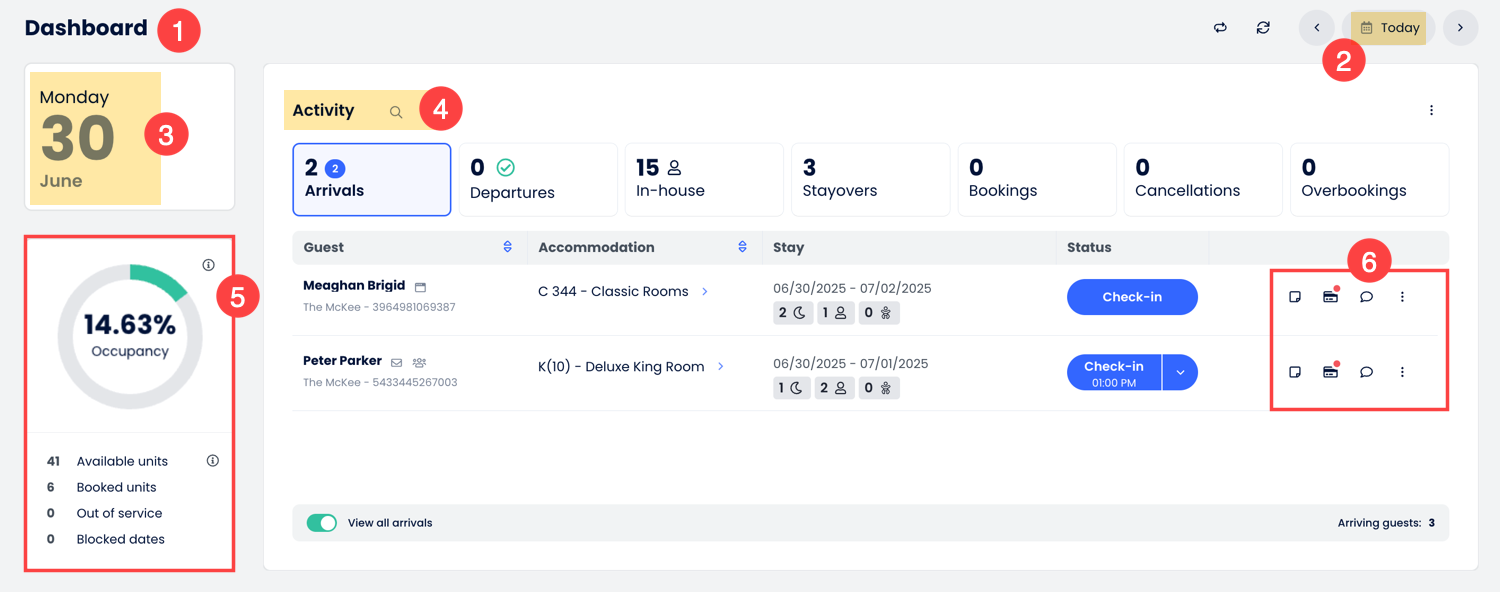Viewport: 1500px width, 592px height.
Task: Click info icon beside Available units
Action: 212,461
